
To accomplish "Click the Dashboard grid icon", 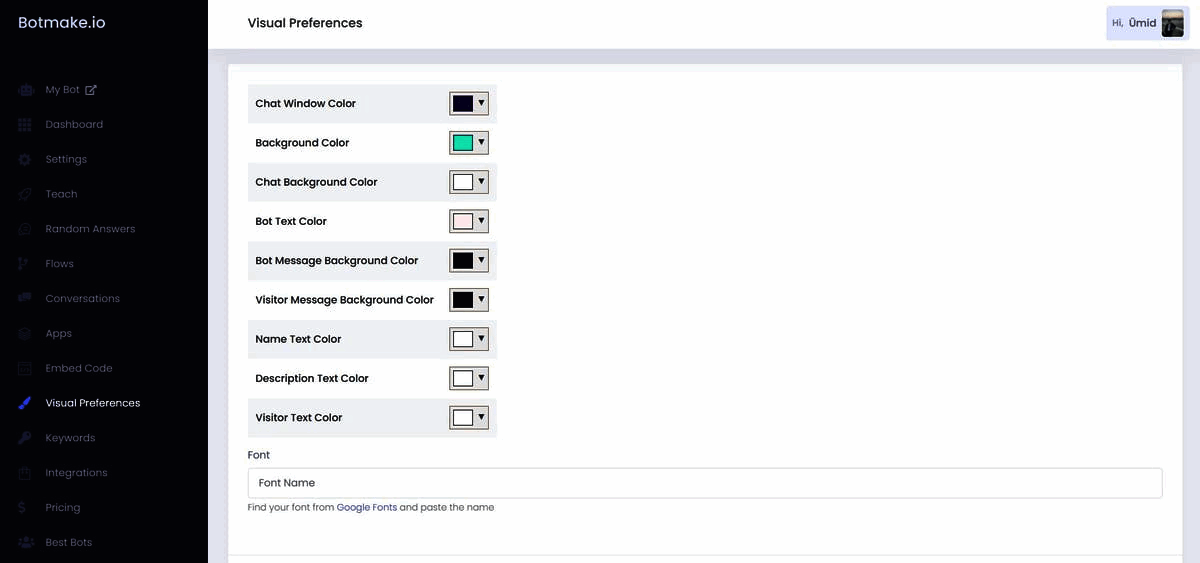I will (x=25, y=125).
